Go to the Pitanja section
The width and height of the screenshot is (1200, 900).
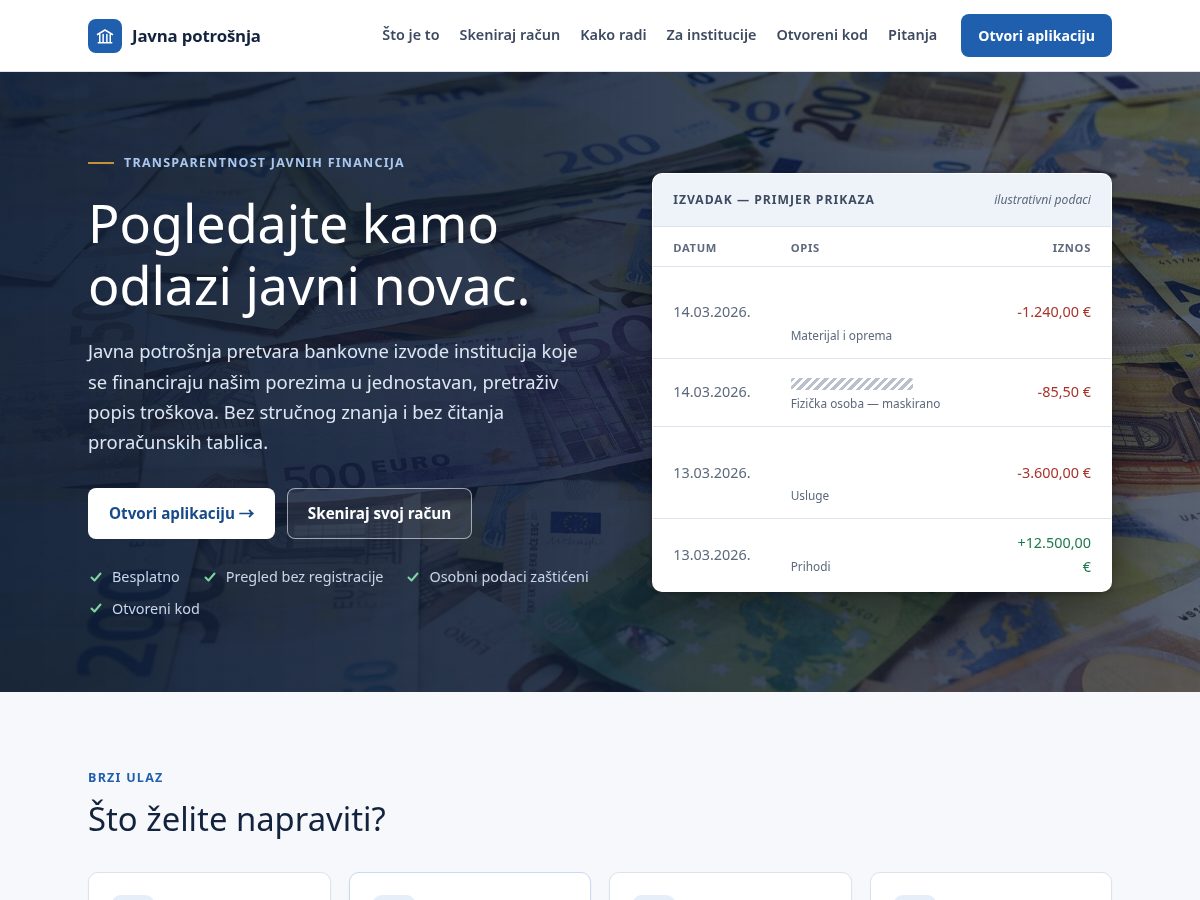point(912,35)
